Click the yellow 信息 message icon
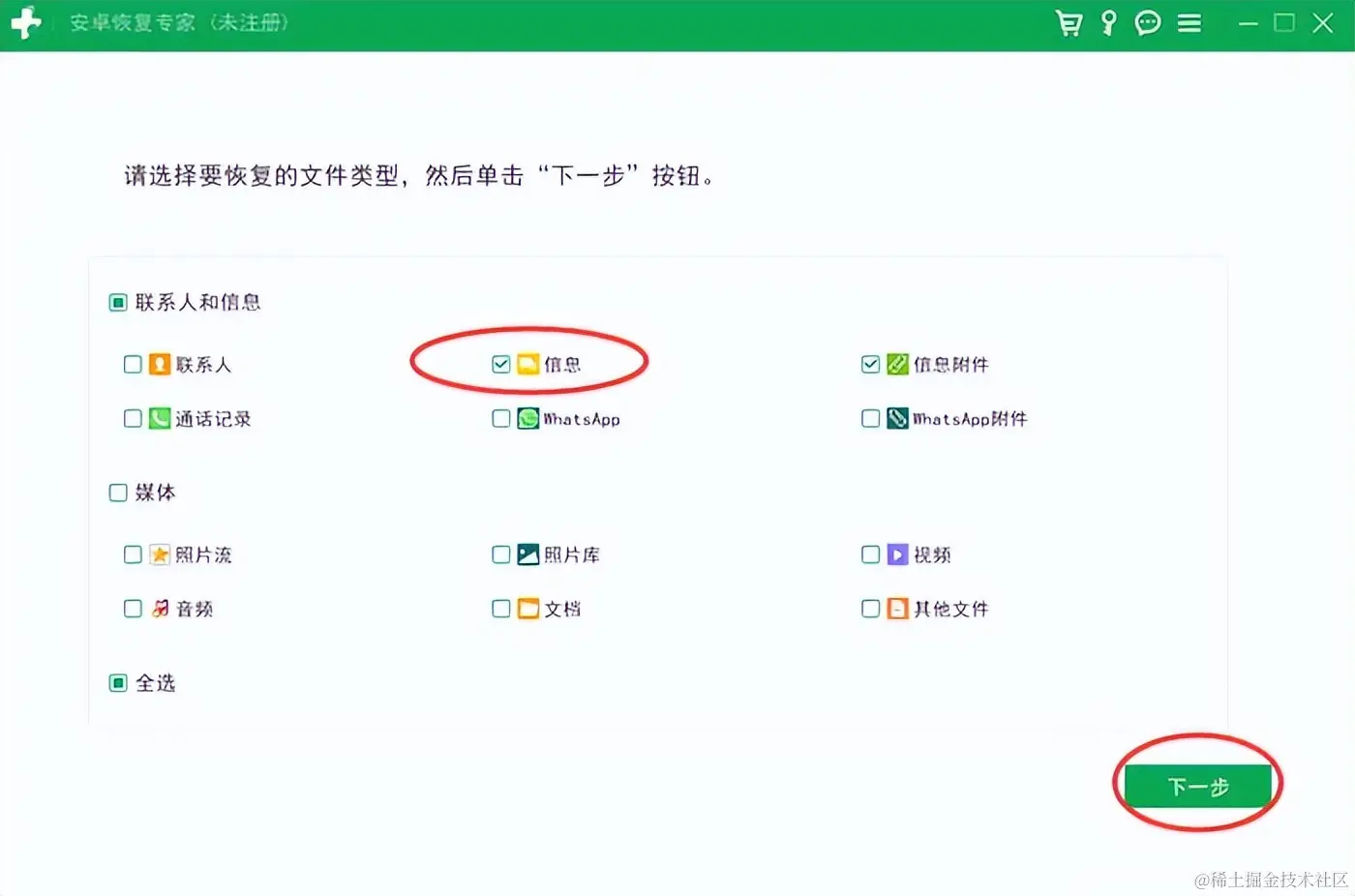Viewport: 1355px width, 896px height. (x=527, y=365)
